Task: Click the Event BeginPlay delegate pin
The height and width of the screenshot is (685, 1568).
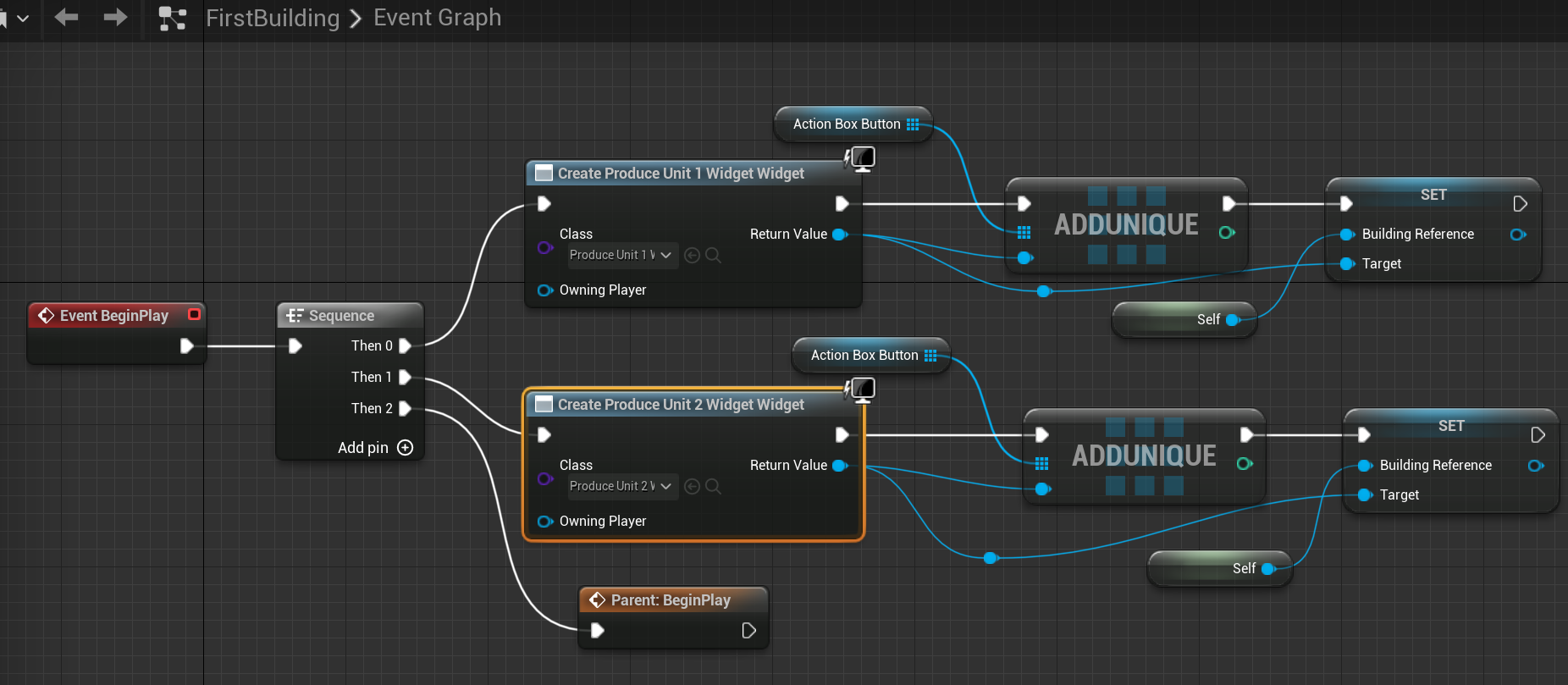Action: pos(194,315)
